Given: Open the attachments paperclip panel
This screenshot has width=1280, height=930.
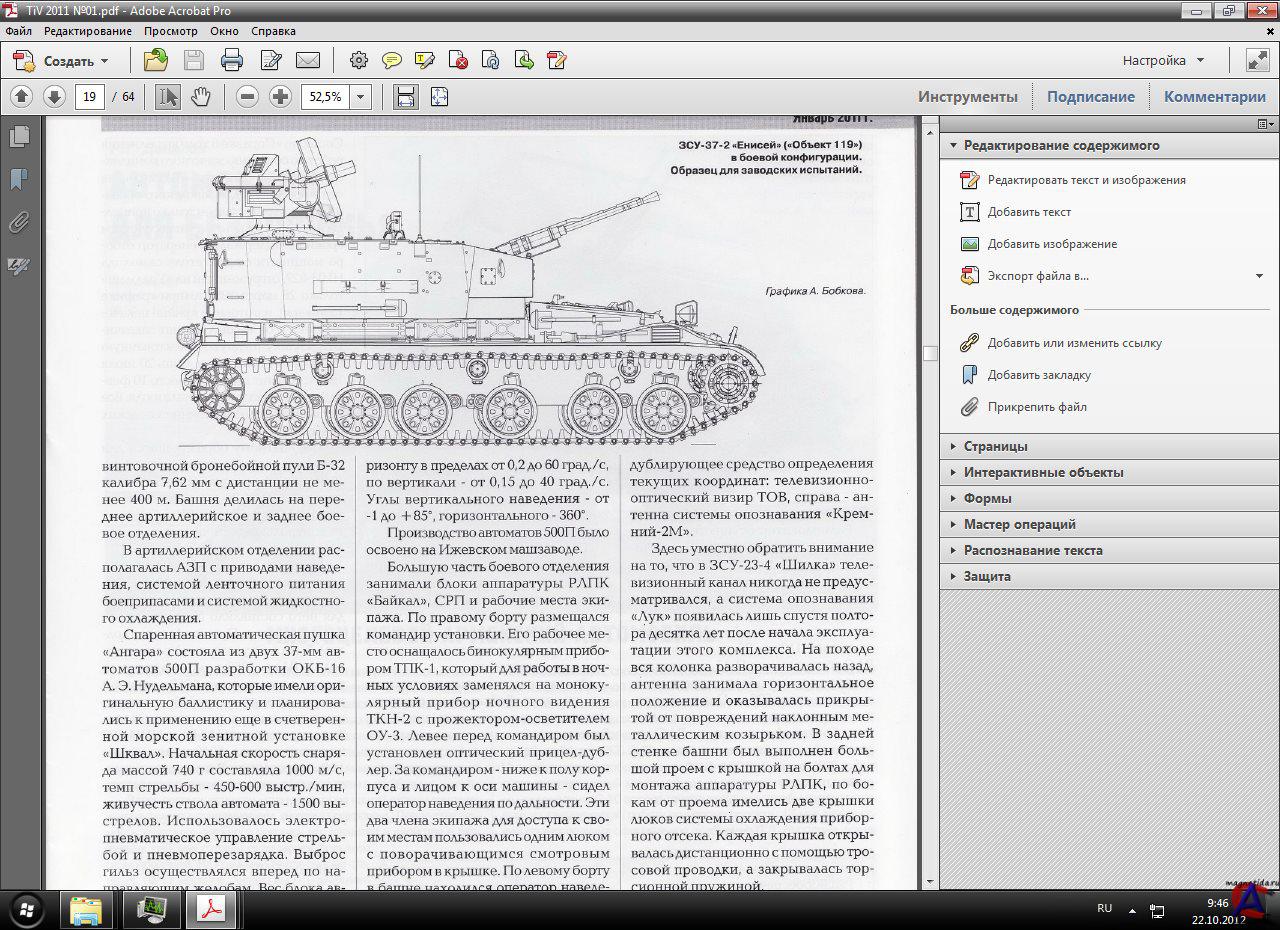Looking at the screenshot, I should pos(18,222).
